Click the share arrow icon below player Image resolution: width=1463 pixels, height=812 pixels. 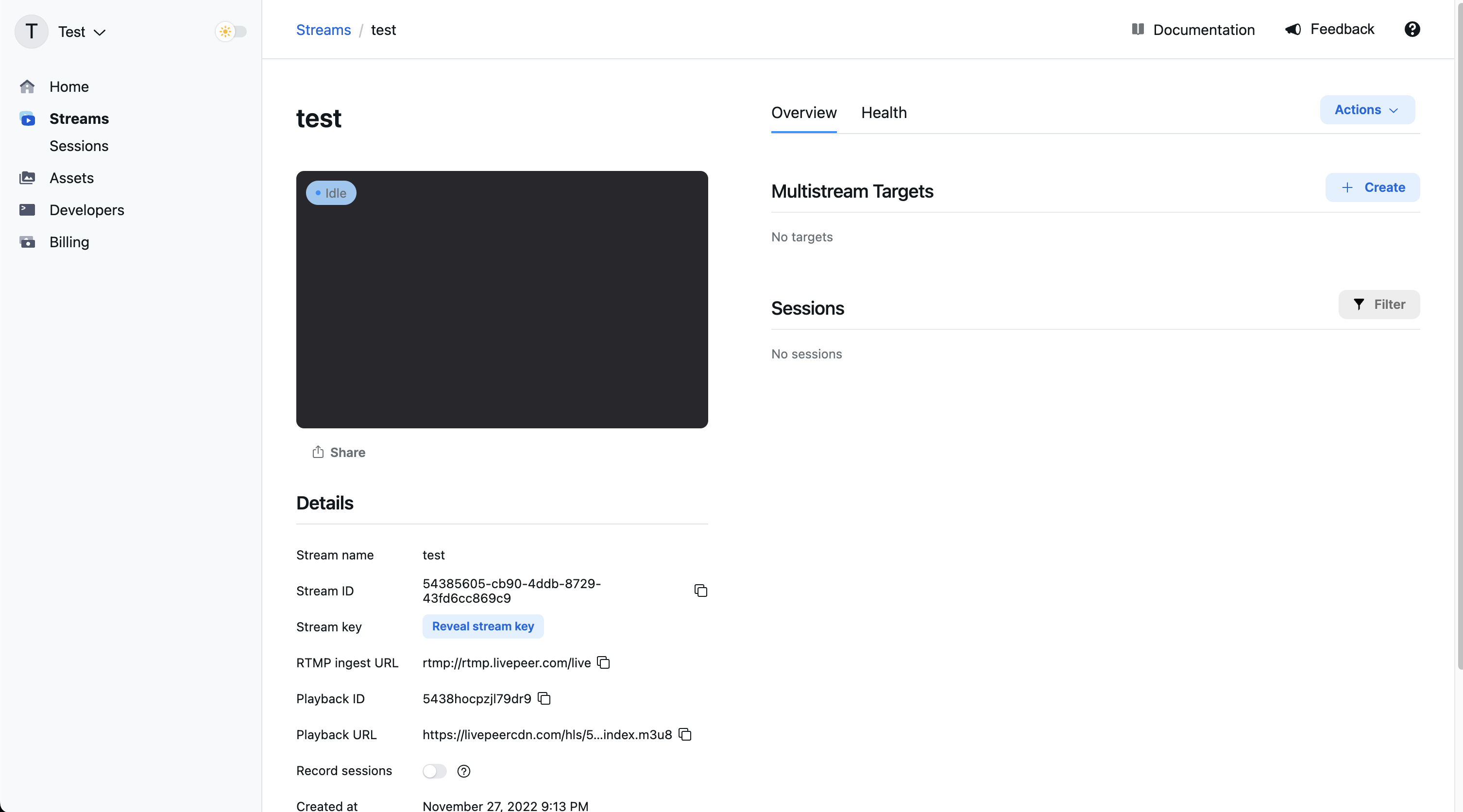pos(318,452)
